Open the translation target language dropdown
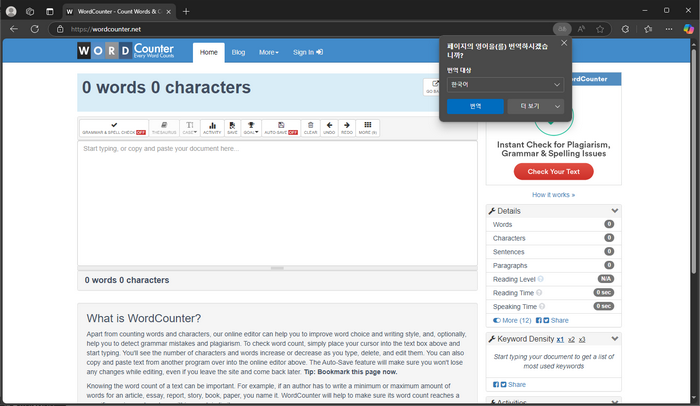Viewport: 700px width, 406px height. click(505, 84)
